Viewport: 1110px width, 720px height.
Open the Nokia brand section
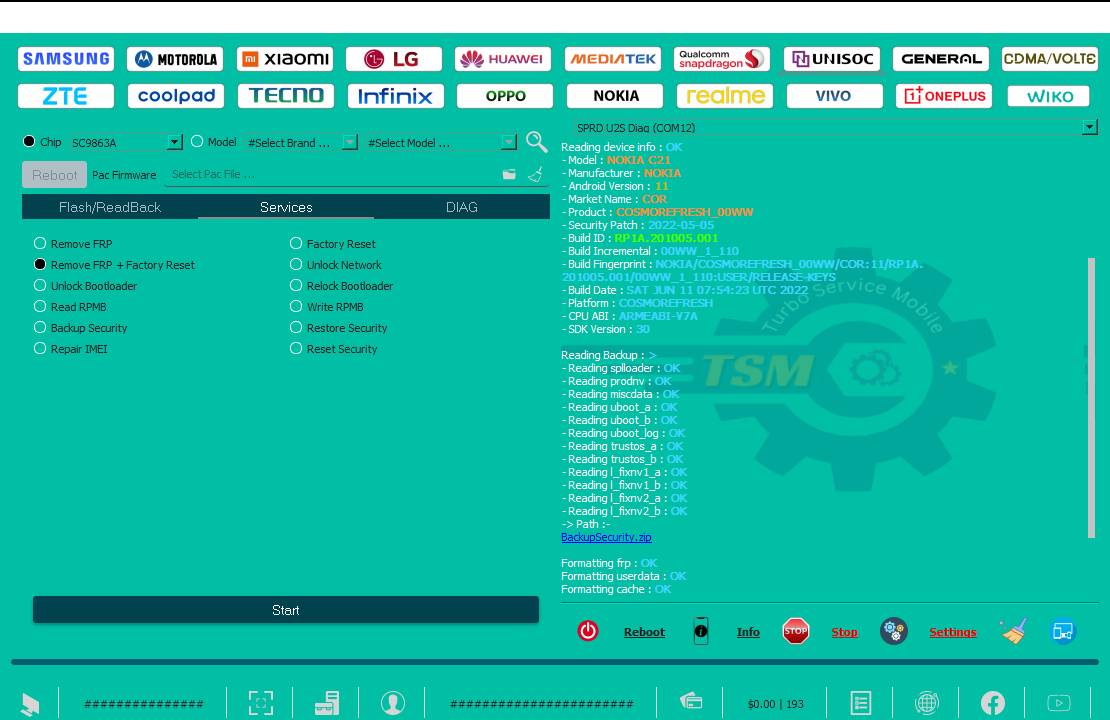tap(616, 96)
